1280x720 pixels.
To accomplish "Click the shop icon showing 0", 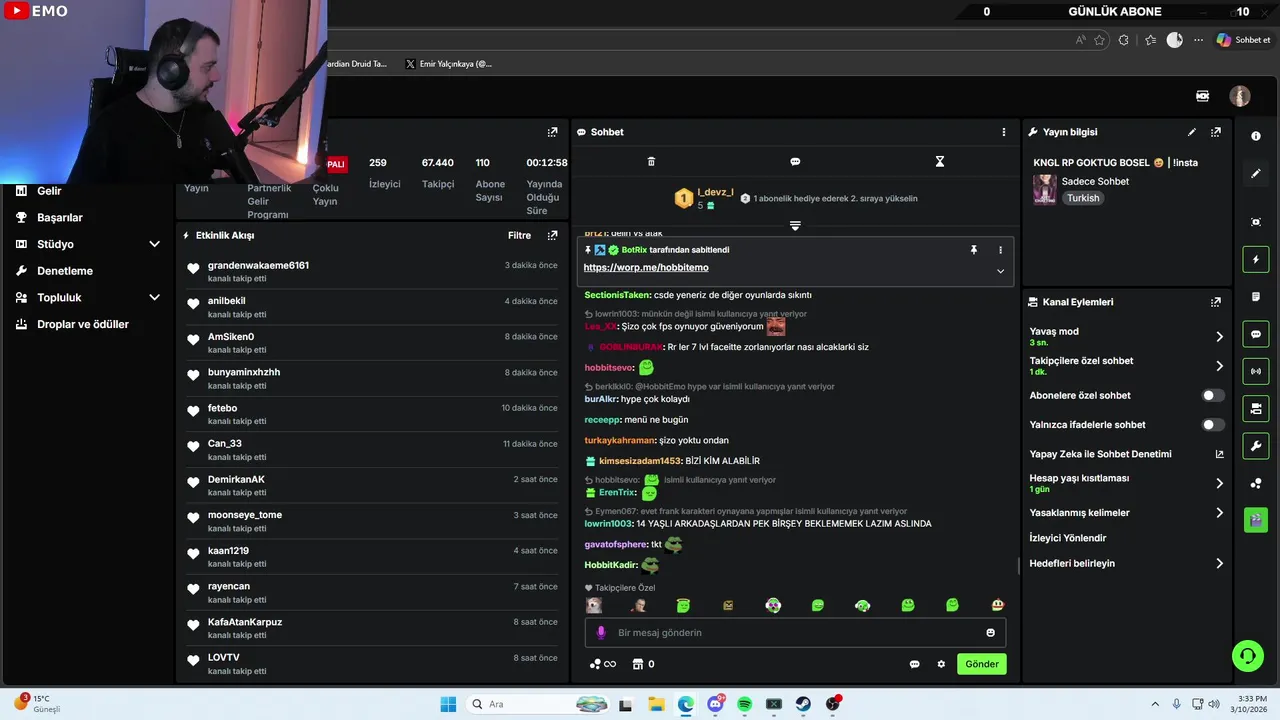I will 644,664.
